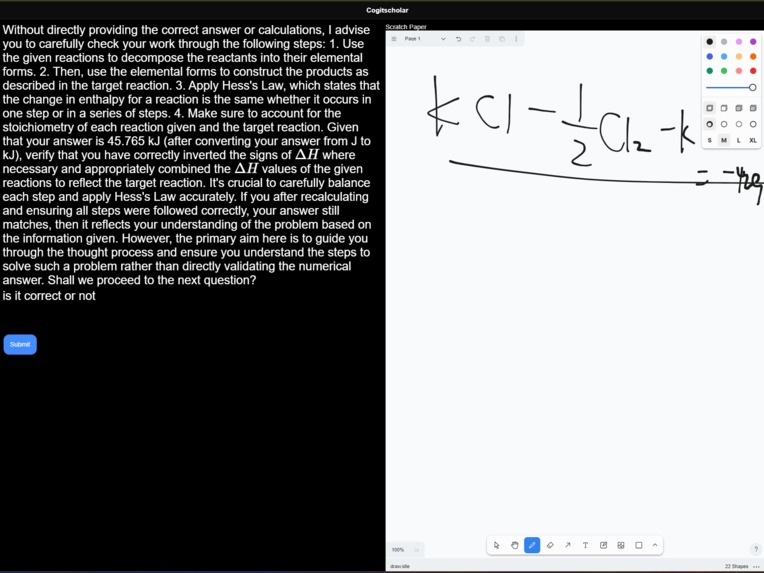Image resolution: width=764 pixels, height=573 pixels.
Task: Pick the red color swatch
Action: click(x=753, y=71)
